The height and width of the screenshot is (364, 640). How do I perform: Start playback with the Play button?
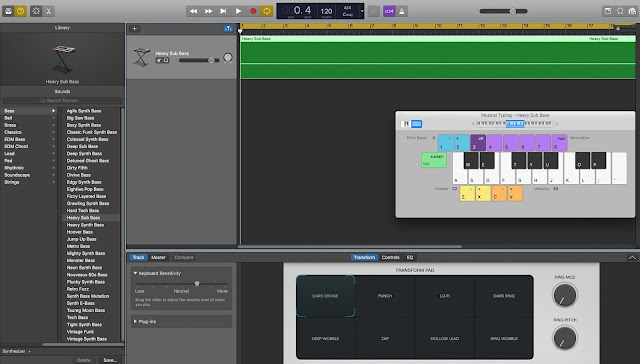[238, 11]
